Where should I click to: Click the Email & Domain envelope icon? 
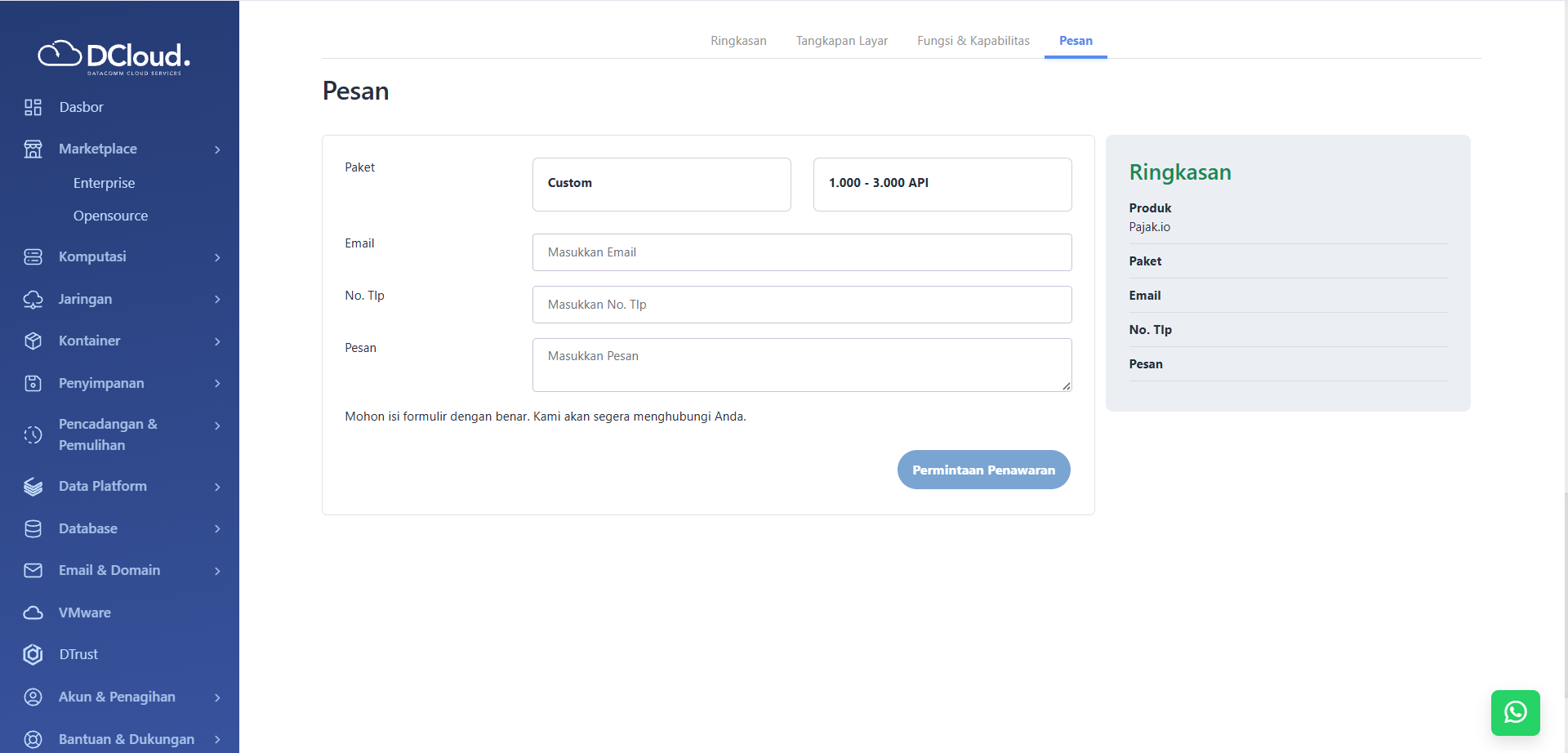pyautogui.click(x=33, y=570)
